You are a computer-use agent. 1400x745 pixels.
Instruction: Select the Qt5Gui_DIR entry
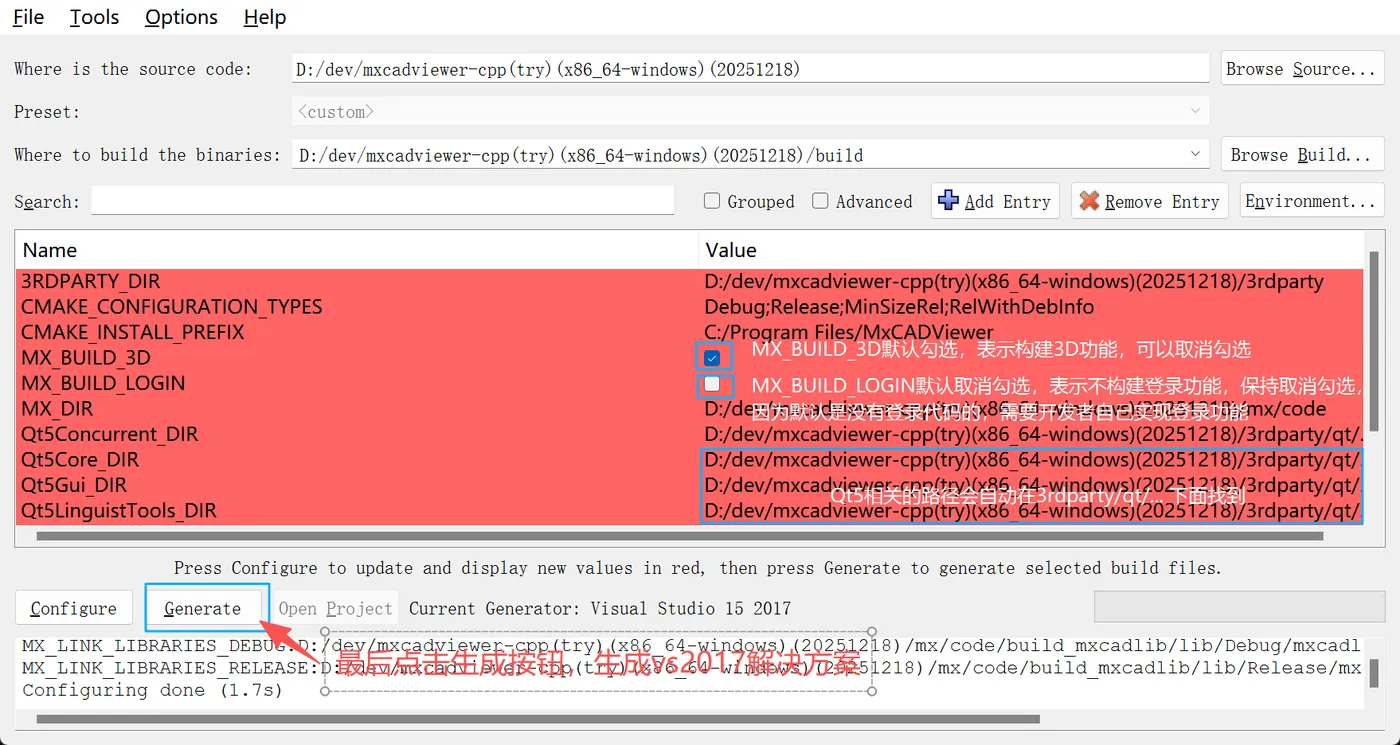(74, 485)
